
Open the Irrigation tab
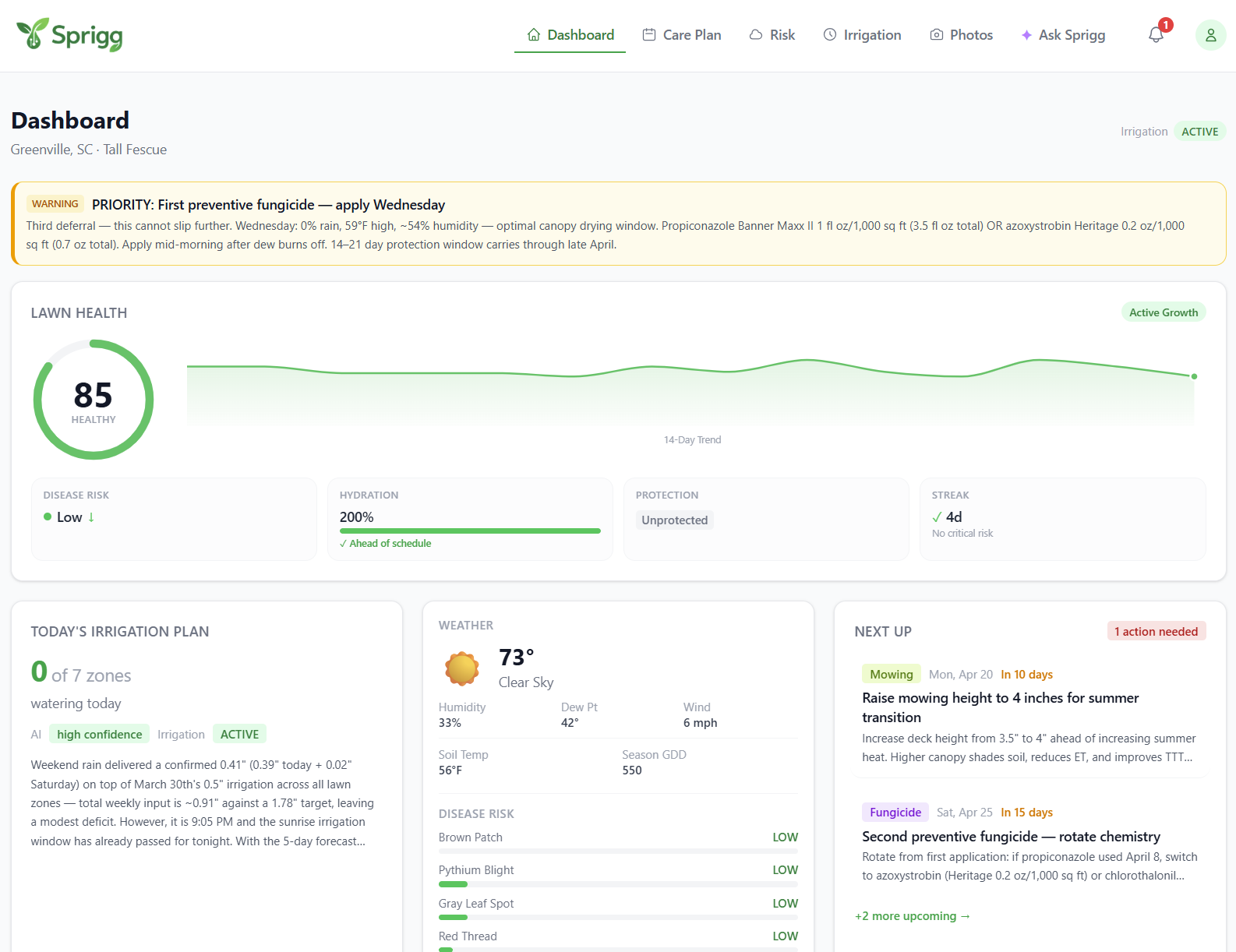click(863, 35)
